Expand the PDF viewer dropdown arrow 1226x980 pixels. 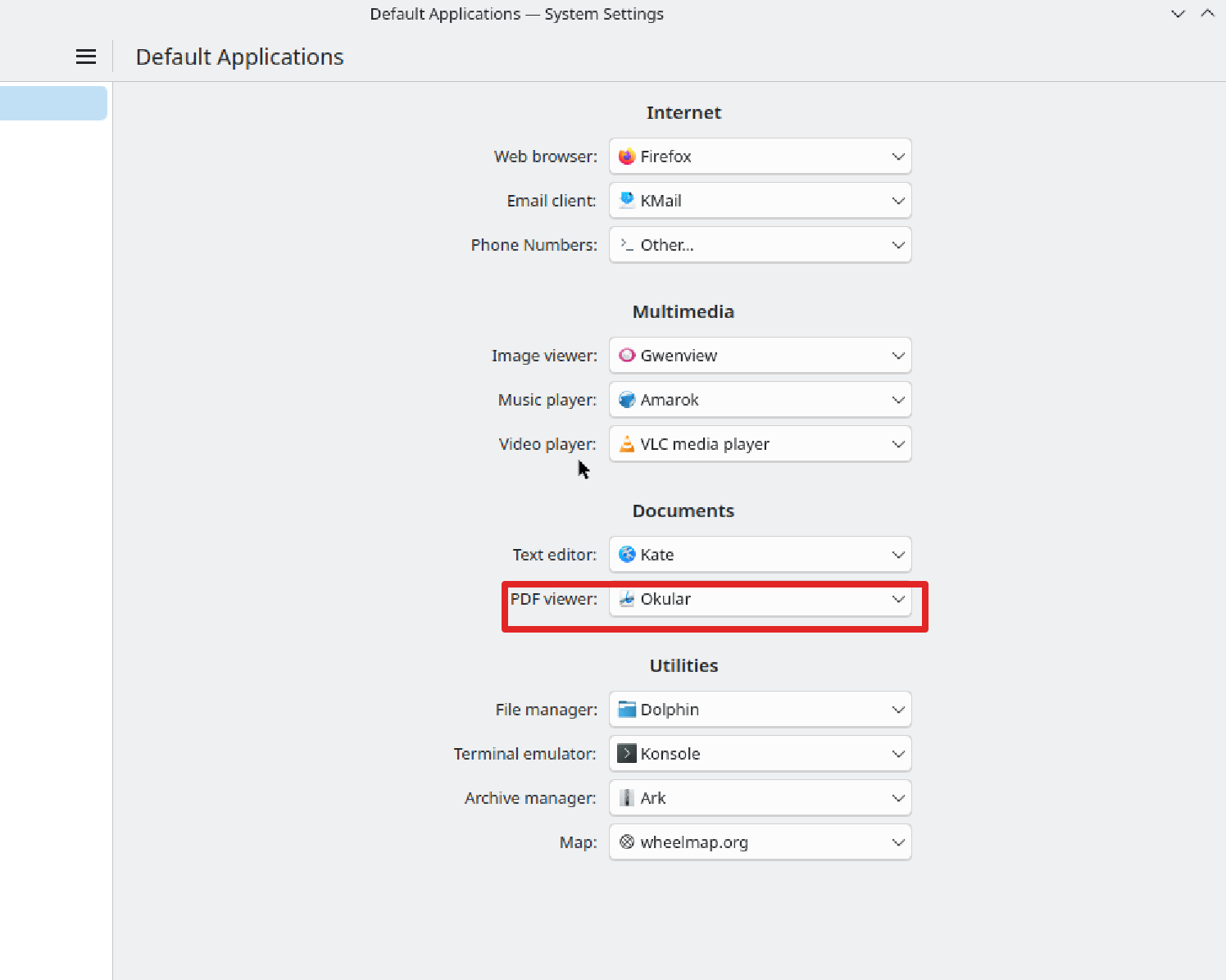point(898,599)
